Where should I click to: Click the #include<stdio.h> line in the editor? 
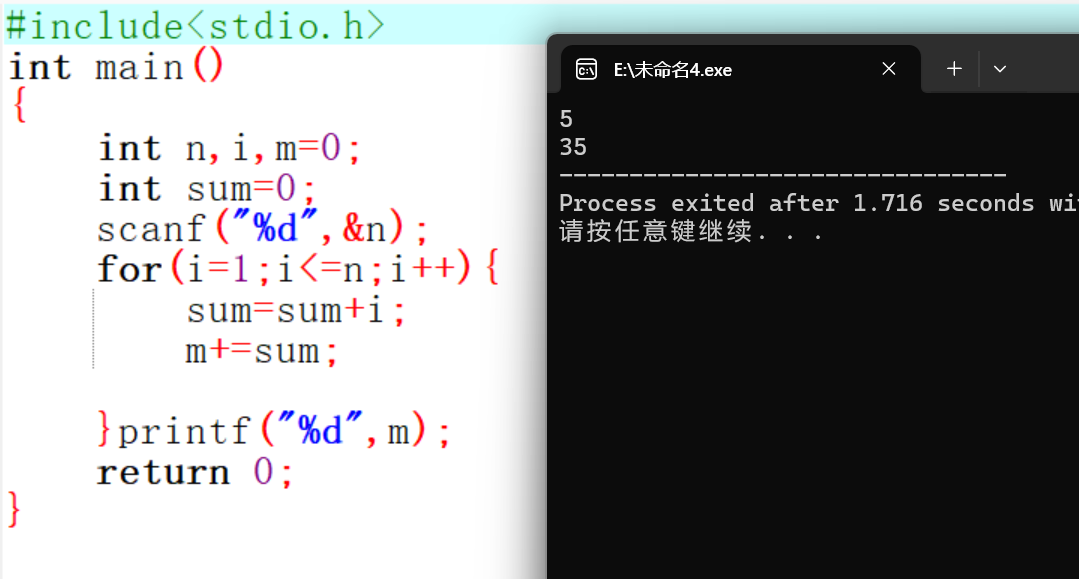pos(195,26)
